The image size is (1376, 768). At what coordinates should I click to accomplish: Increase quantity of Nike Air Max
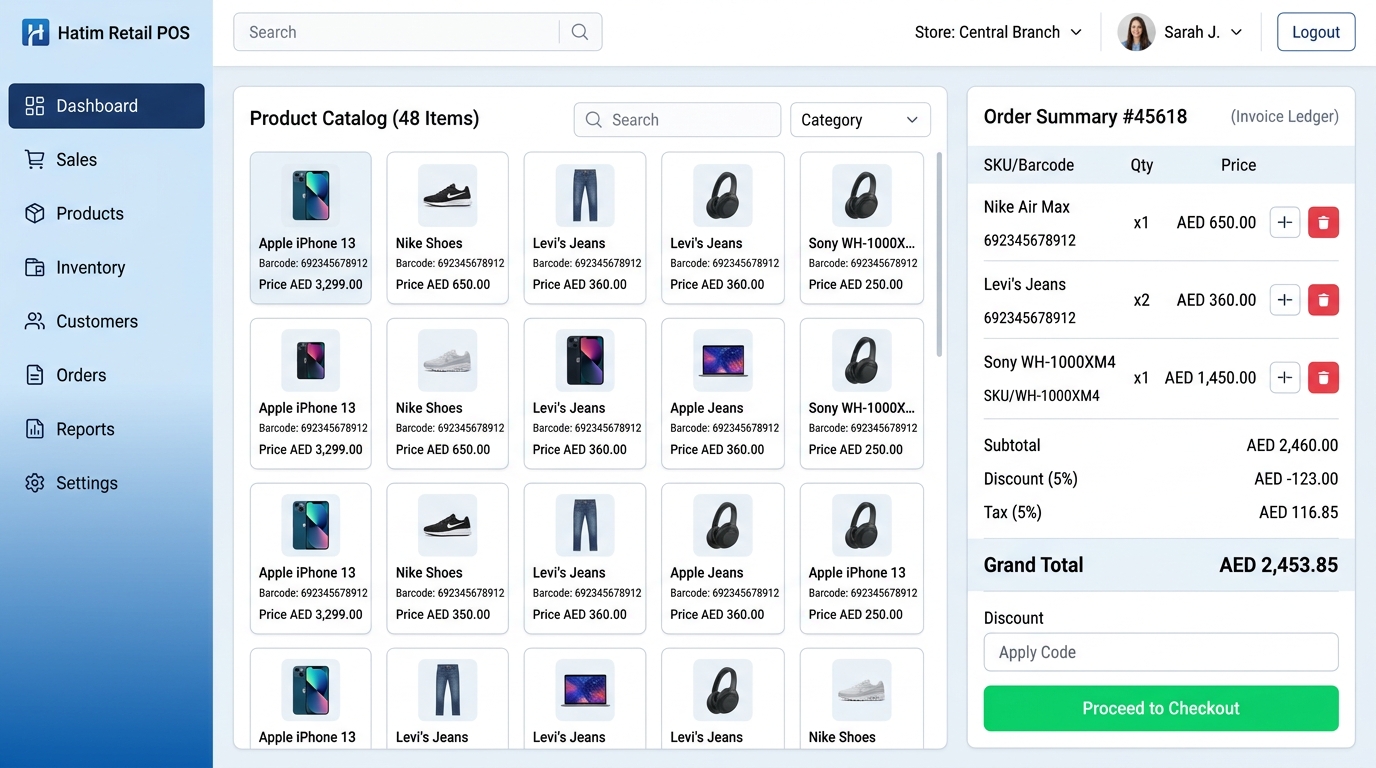[1285, 222]
